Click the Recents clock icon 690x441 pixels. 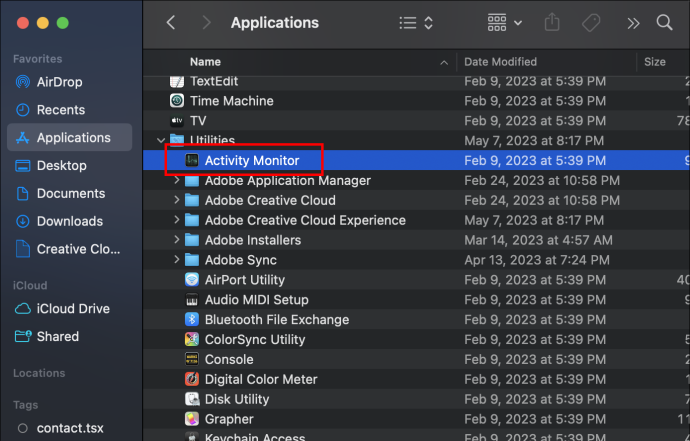pos(22,110)
